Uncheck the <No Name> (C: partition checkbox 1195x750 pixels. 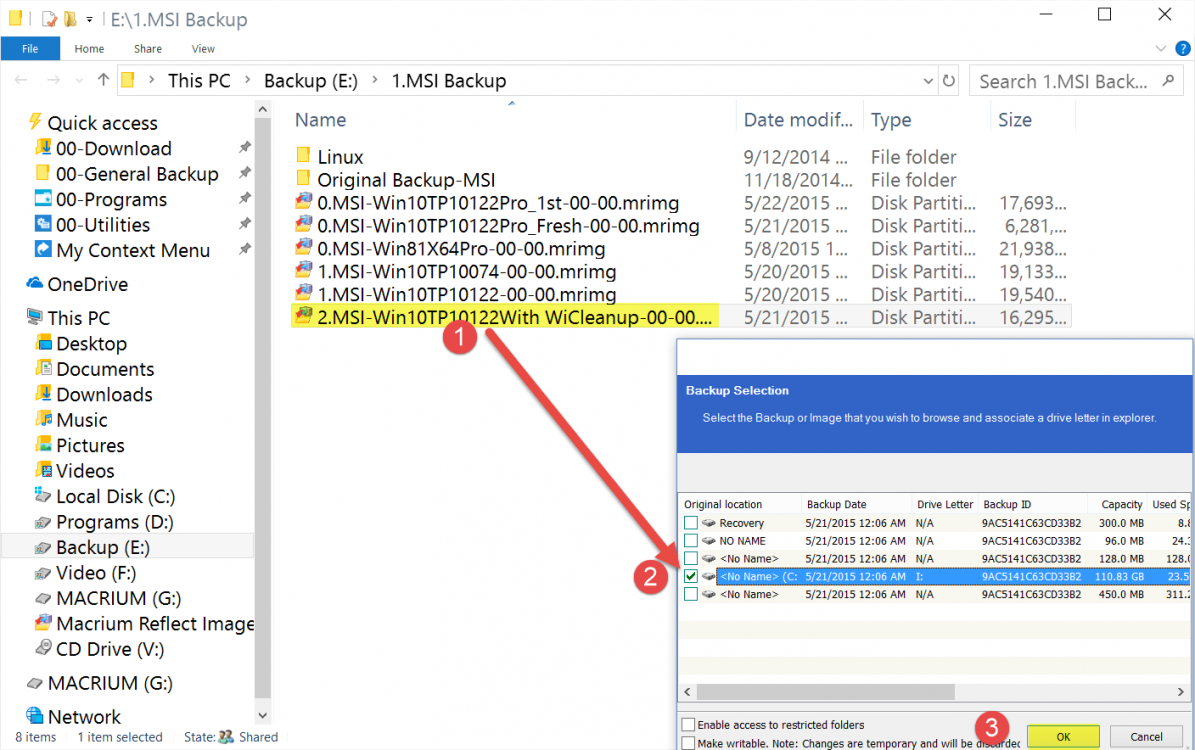[690, 576]
